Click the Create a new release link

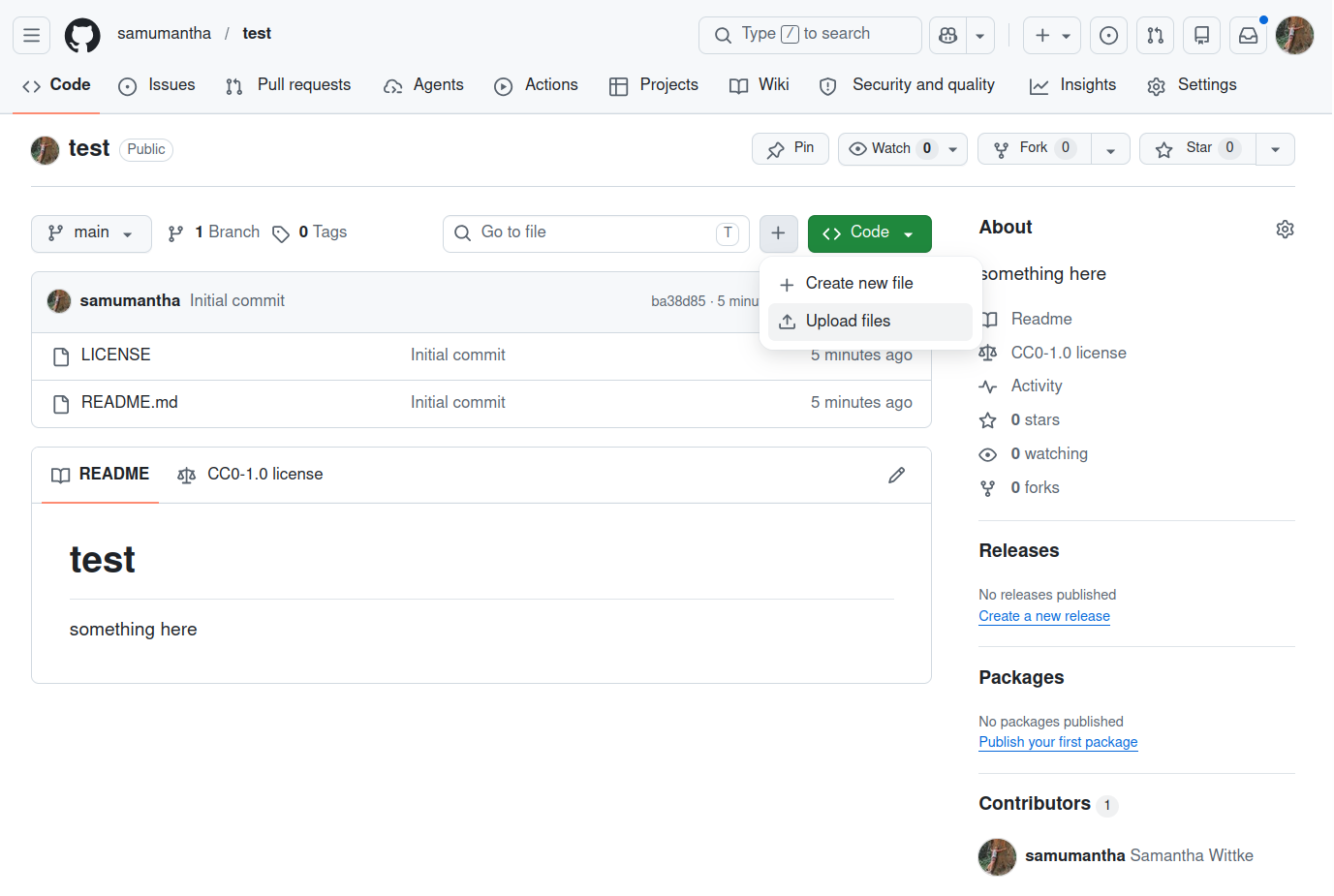[1043, 616]
